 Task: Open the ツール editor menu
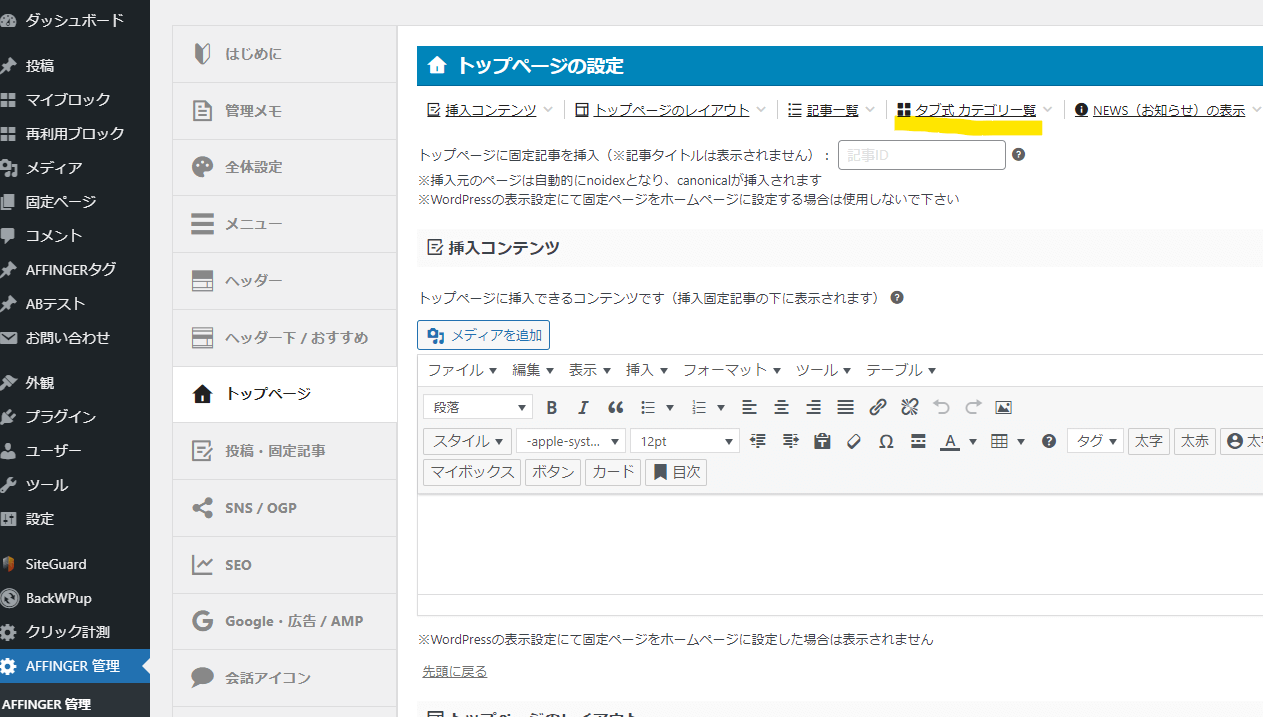pyautogui.click(x=824, y=370)
